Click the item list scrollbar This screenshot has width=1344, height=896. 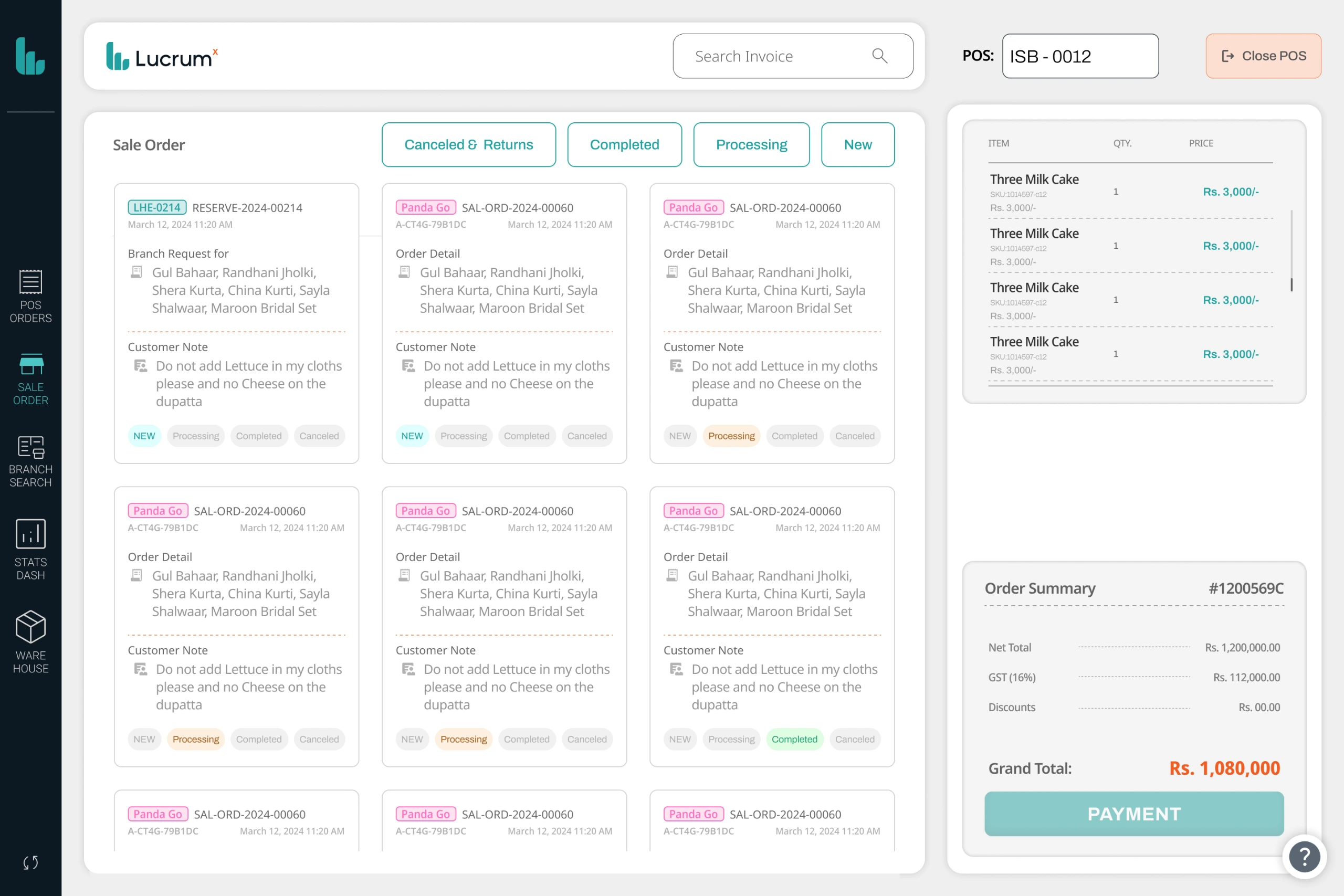[x=1291, y=250]
